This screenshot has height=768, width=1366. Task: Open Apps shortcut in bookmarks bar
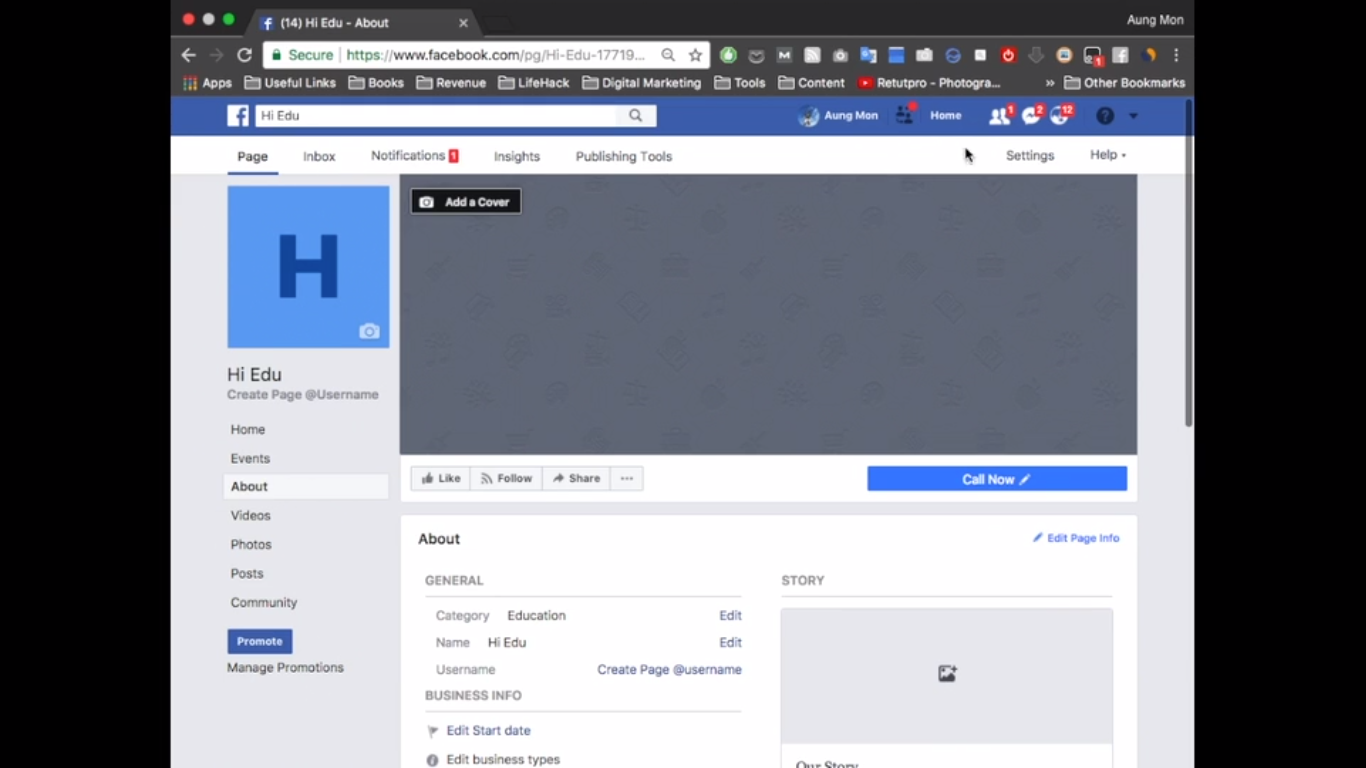click(x=207, y=83)
